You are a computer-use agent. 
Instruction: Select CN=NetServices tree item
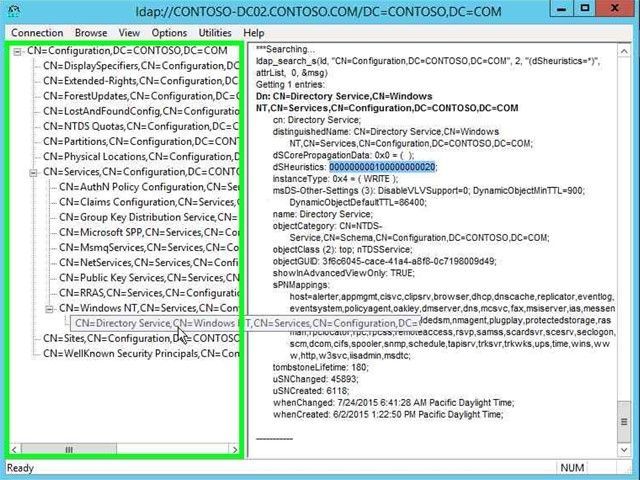coord(149,262)
